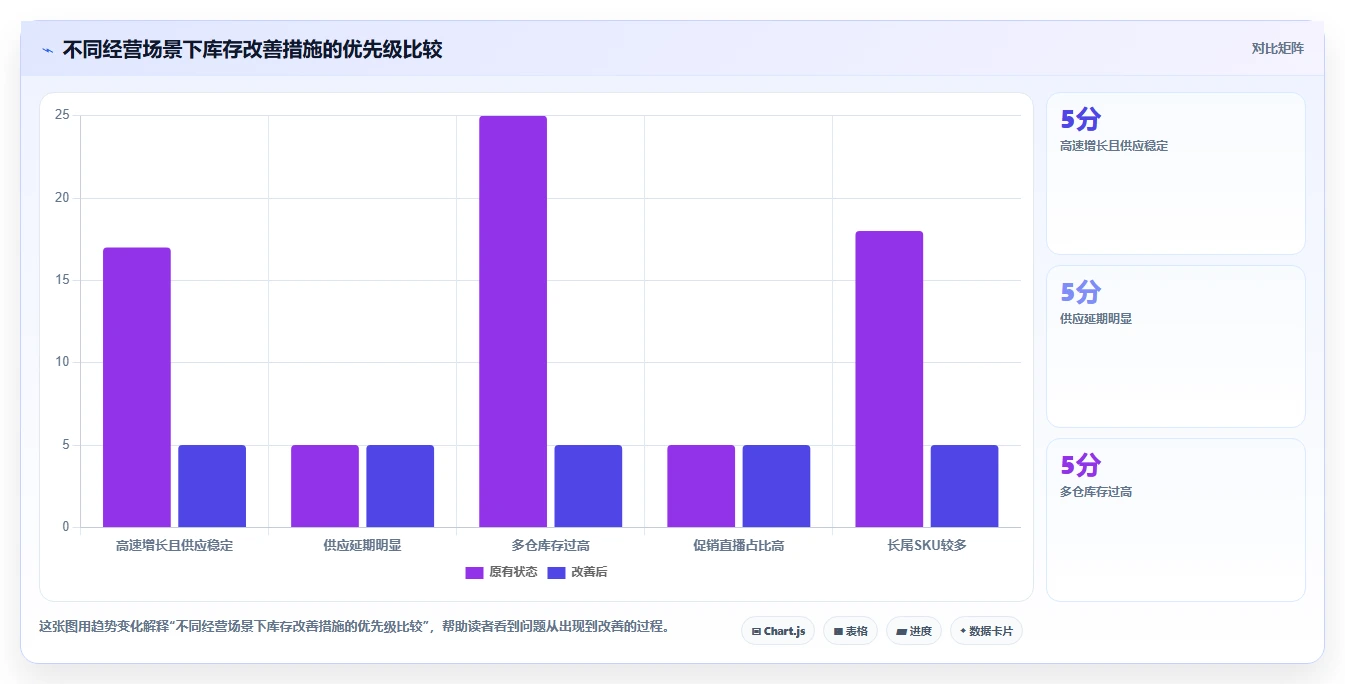The width and height of the screenshot is (1345, 684).
Task: Click the 进度 tag button
Action: [x=914, y=631]
